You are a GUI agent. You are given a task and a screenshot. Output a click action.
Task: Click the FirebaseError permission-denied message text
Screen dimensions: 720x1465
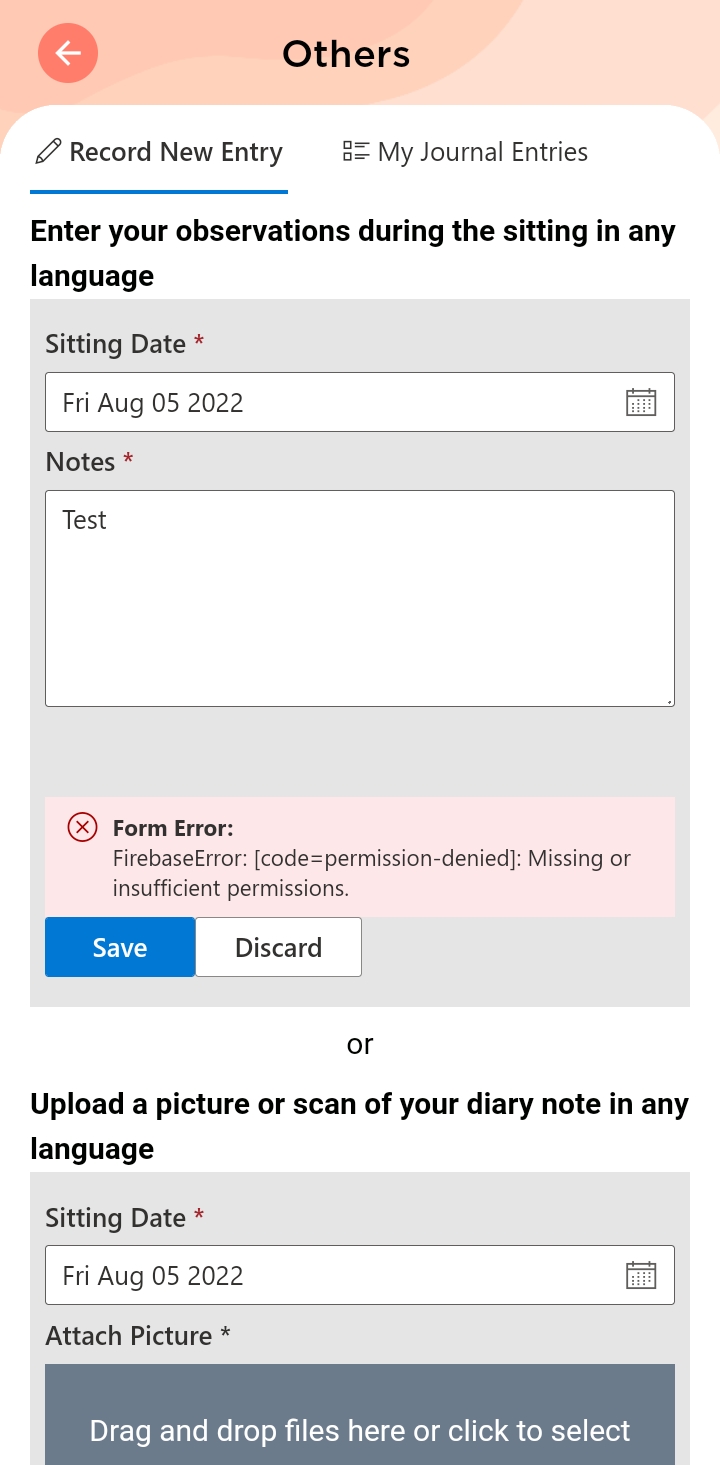tap(372, 873)
